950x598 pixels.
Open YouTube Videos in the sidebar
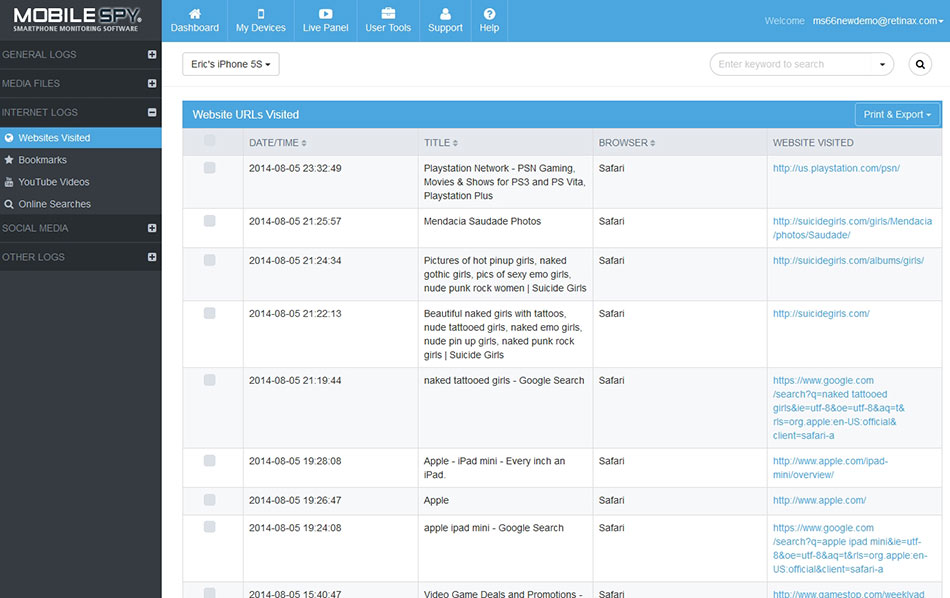click(53, 182)
